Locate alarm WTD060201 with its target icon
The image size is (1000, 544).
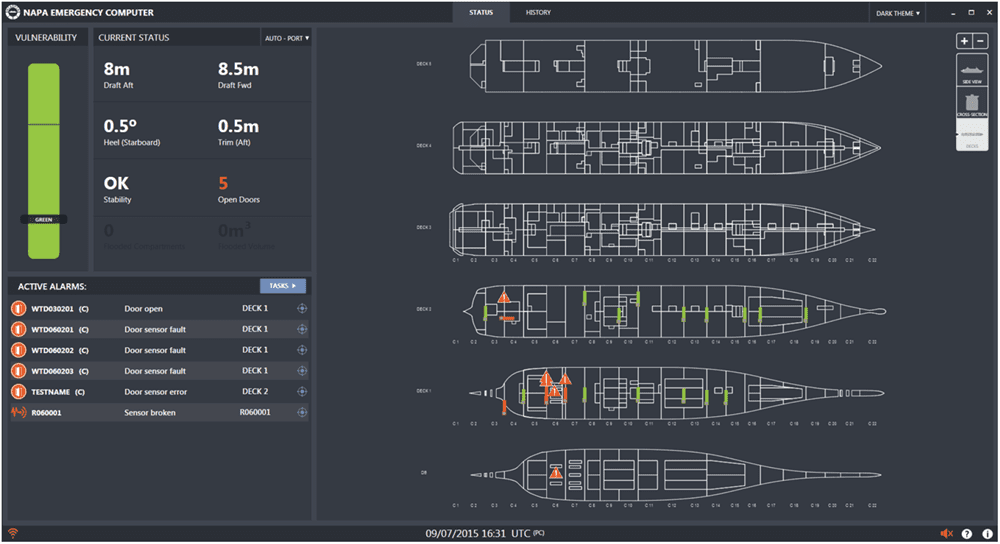(x=302, y=330)
